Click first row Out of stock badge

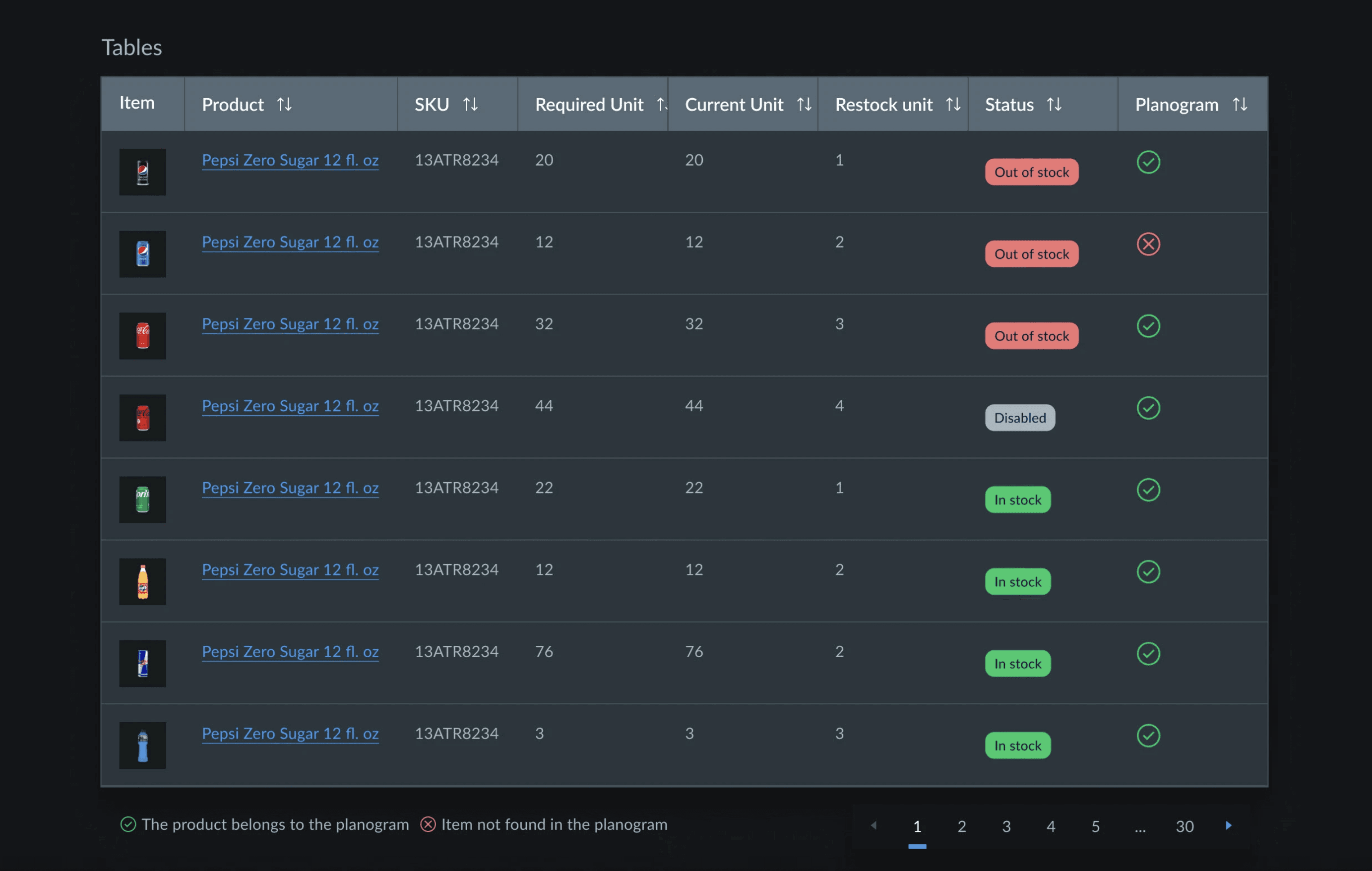tap(1031, 173)
